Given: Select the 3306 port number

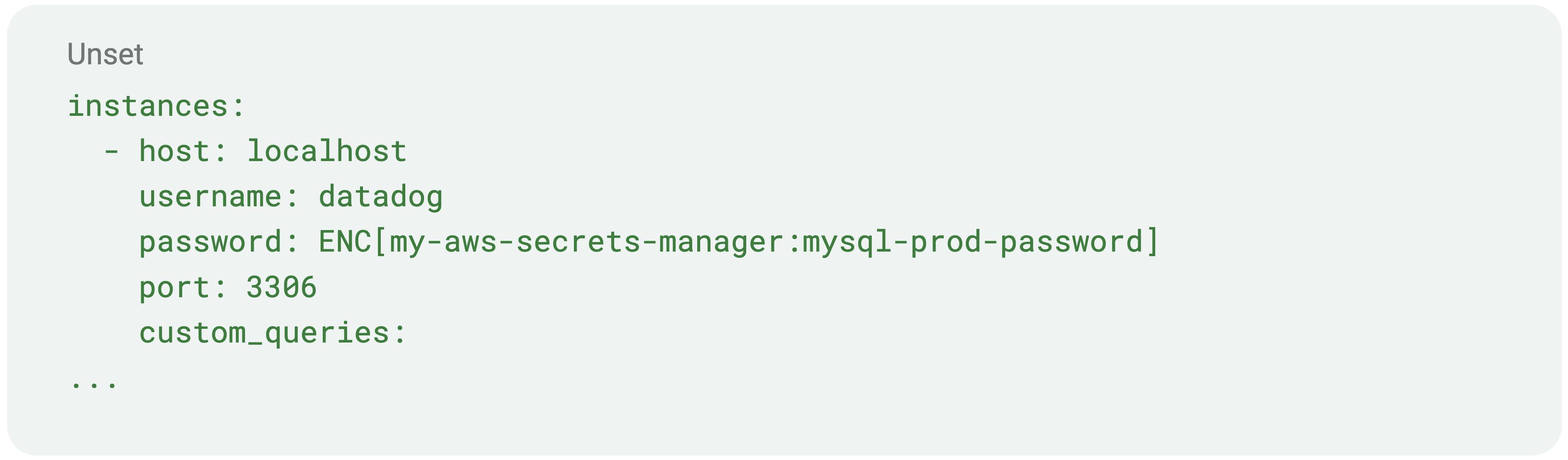Looking at the screenshot, I should [x=282, y=287].
